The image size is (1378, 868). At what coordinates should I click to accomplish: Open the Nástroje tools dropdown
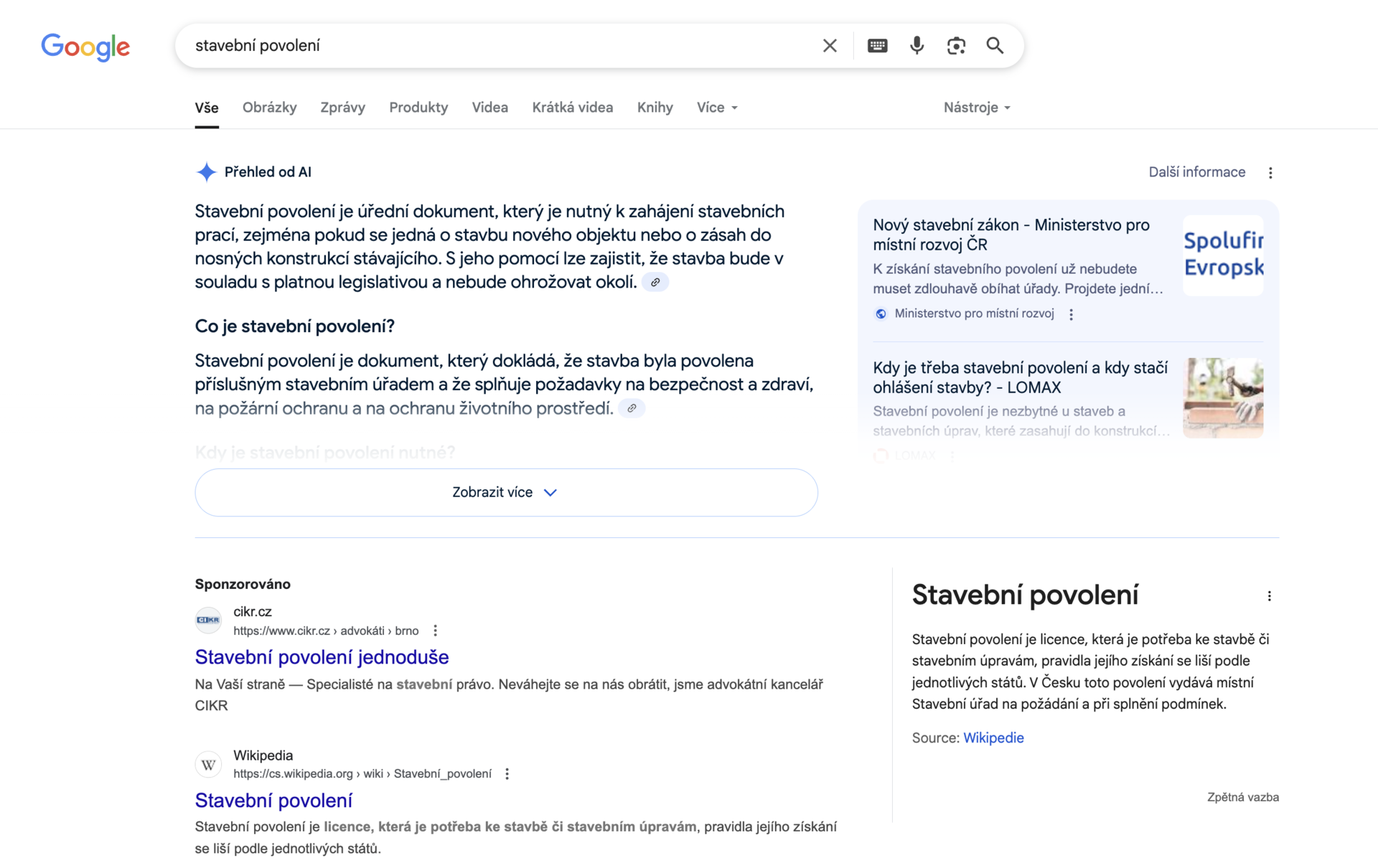click(977, 108)
